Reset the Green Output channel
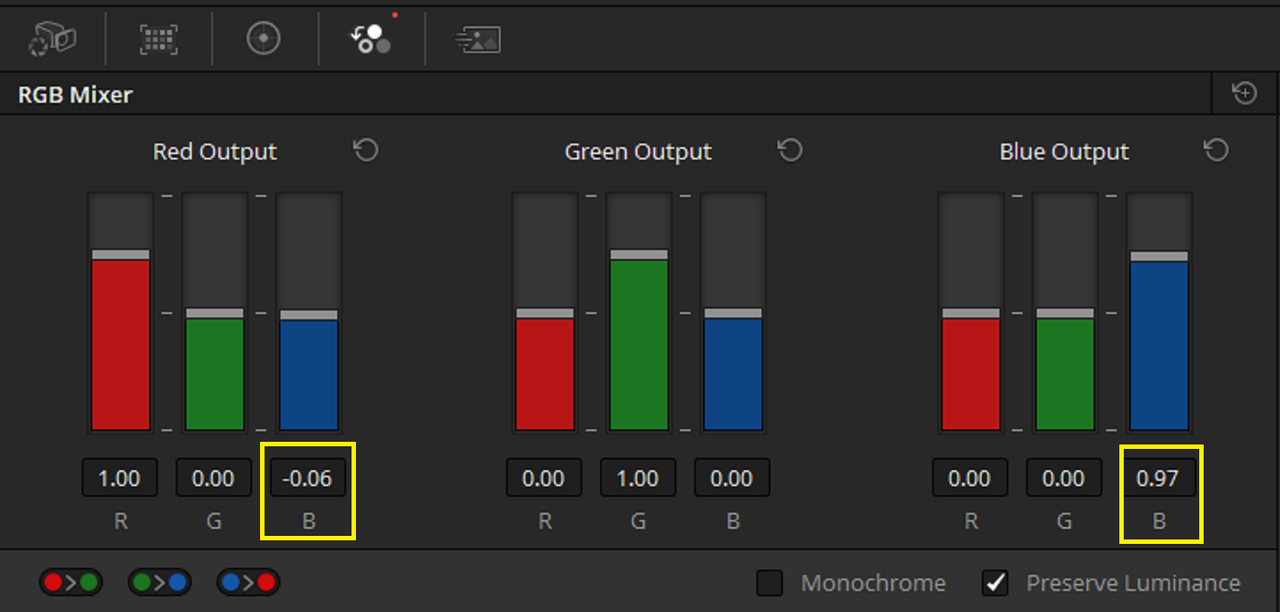 coord(791,151)
